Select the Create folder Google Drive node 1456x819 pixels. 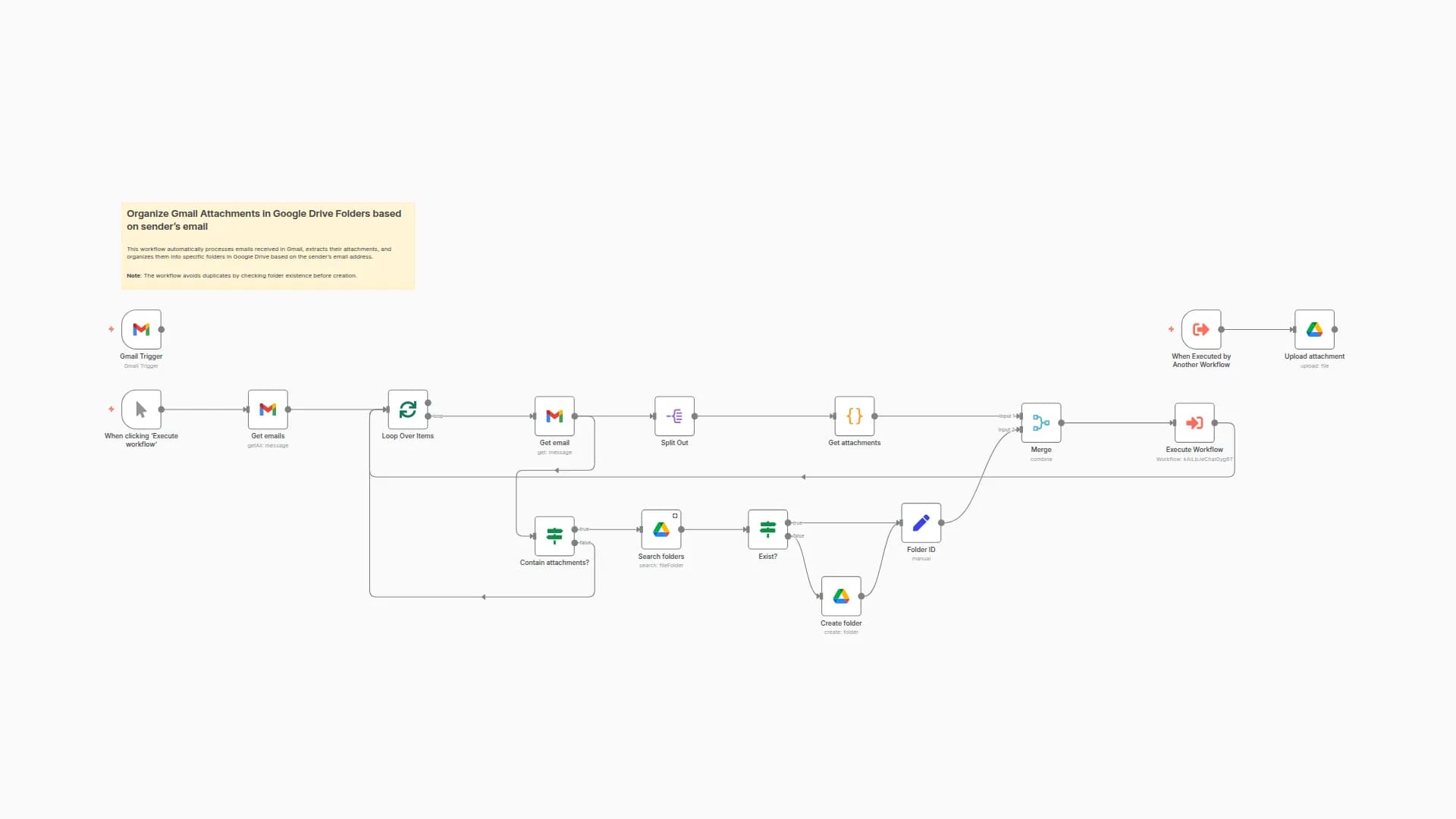[x=841, y=596]
